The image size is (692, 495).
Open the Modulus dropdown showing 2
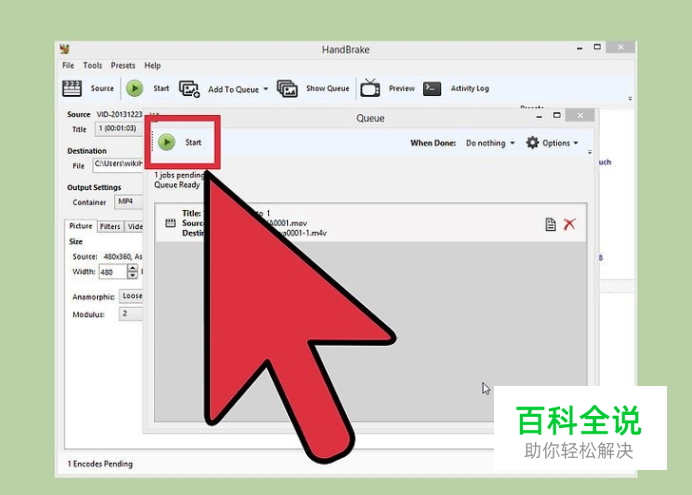coord(132,314)
